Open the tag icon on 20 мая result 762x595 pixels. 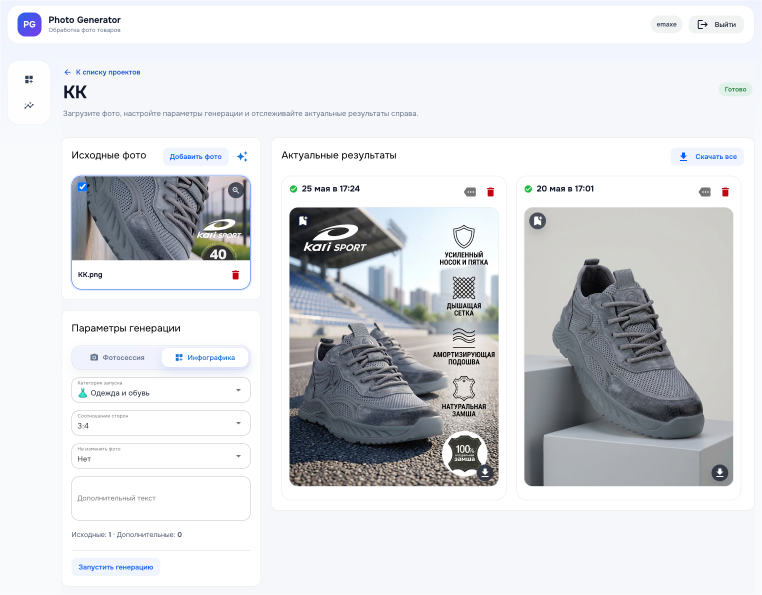pyautogui.click(x=705, y=192)
